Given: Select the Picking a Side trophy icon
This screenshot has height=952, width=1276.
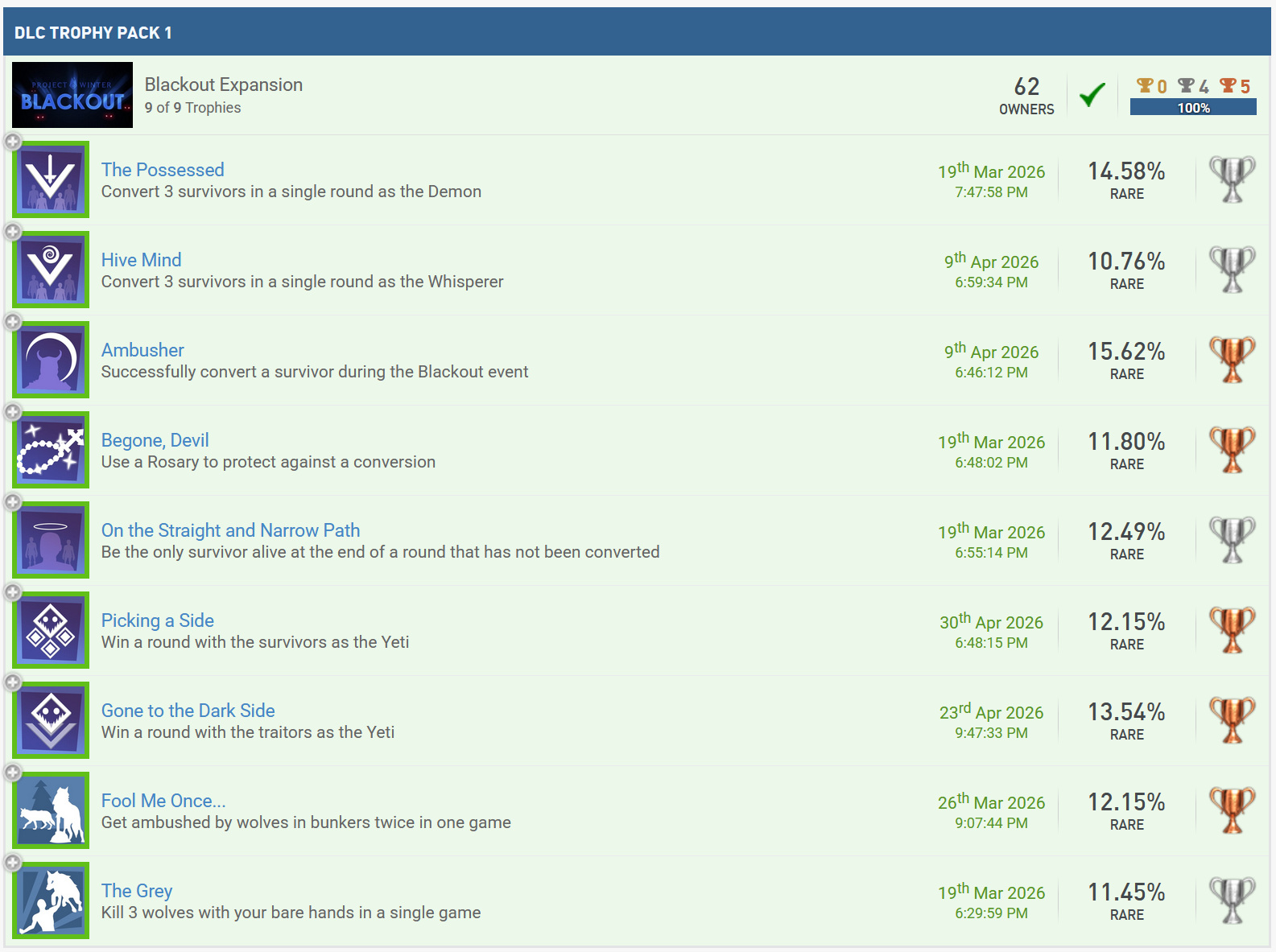Looking at the screenshot, I should tap(51, 630).
